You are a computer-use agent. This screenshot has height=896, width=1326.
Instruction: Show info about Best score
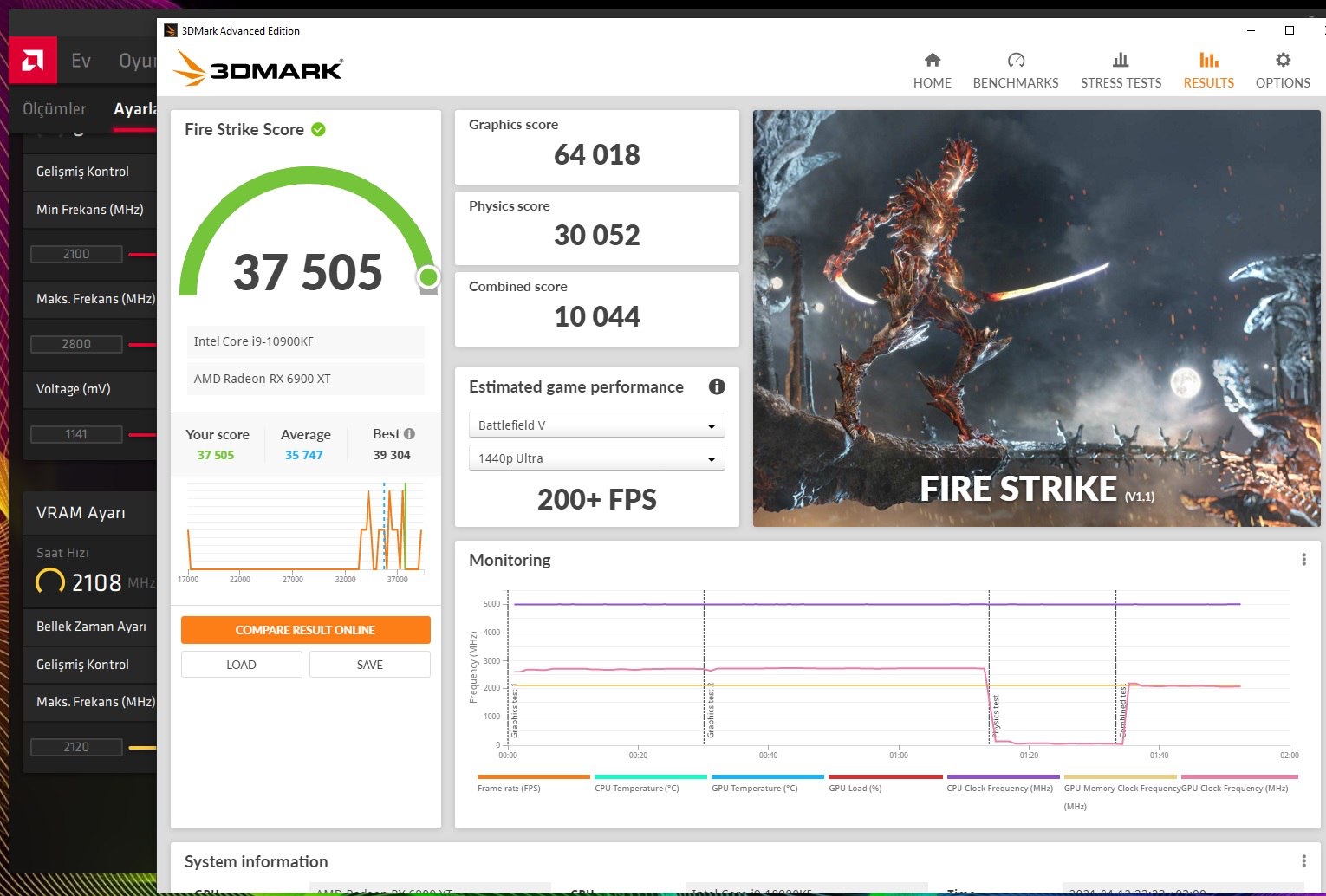(x=409, y=433)
